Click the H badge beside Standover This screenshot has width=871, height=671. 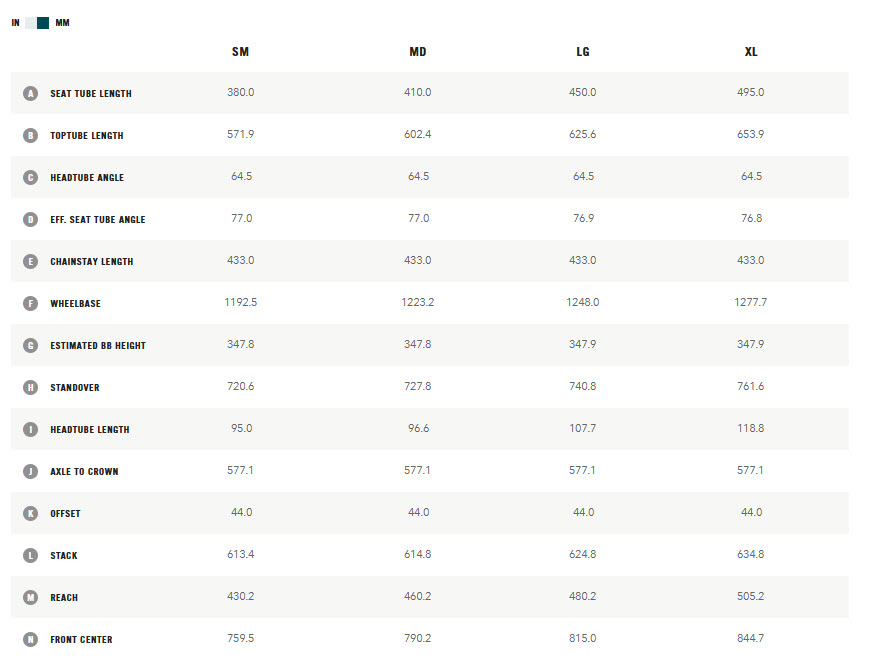click(31, 387)
